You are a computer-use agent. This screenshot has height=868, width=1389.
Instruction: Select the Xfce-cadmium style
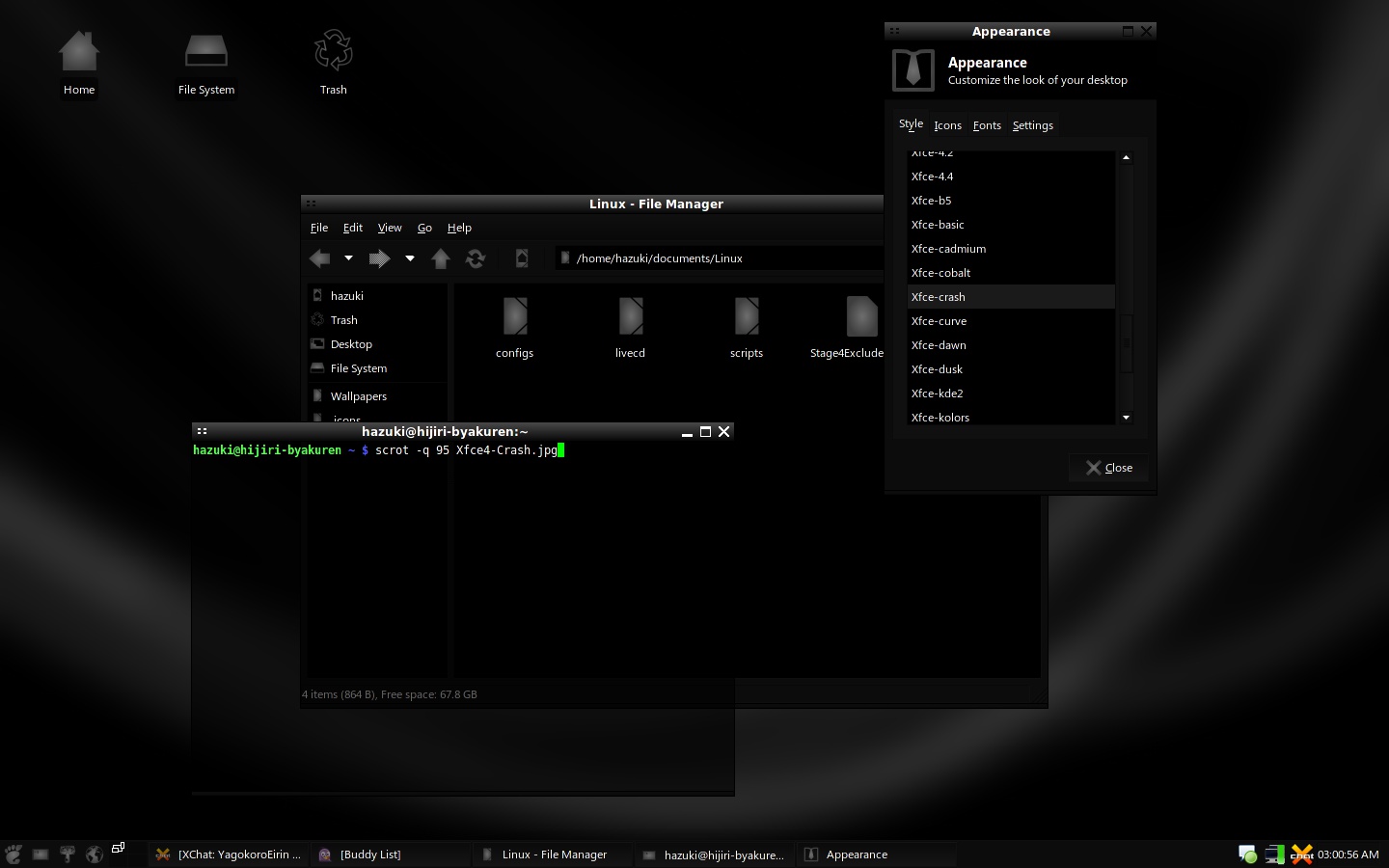1011,249
